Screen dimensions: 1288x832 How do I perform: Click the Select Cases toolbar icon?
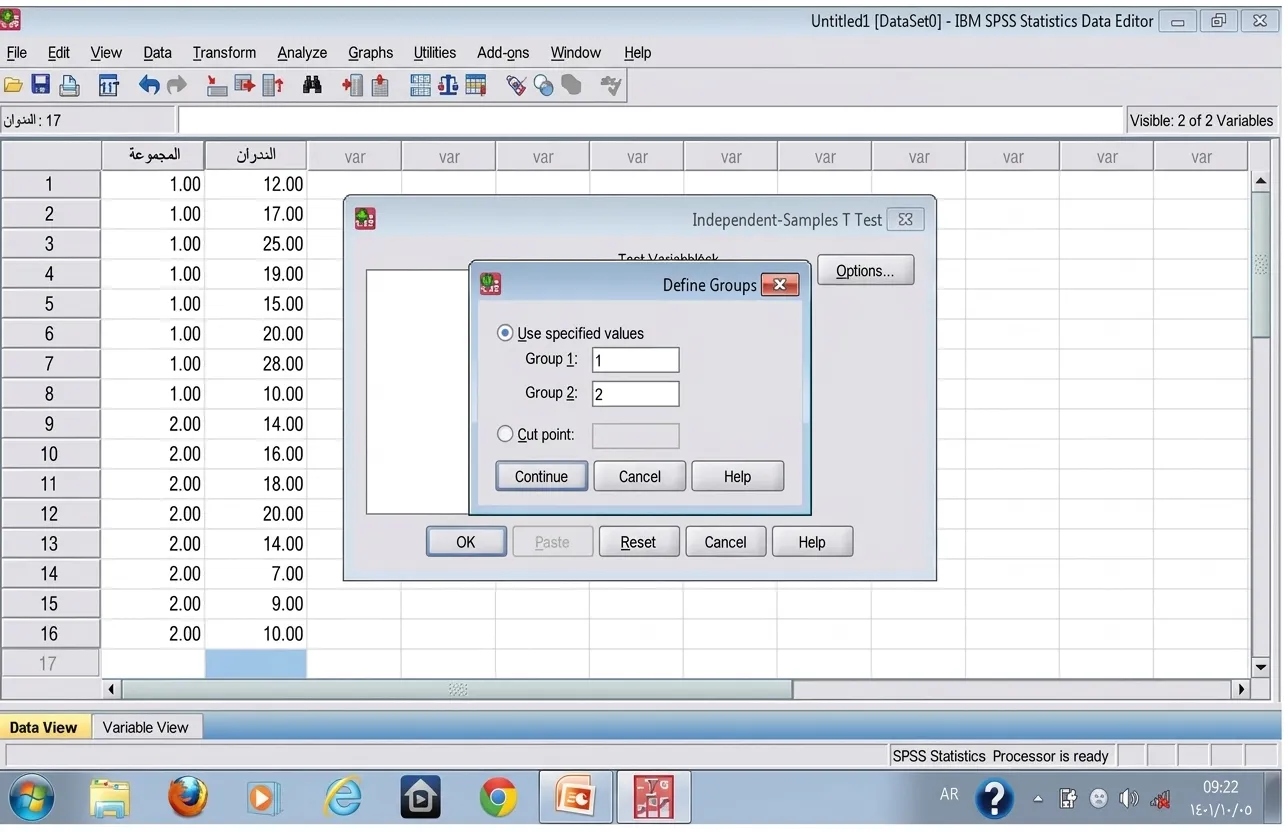click(x=476, y=86)
